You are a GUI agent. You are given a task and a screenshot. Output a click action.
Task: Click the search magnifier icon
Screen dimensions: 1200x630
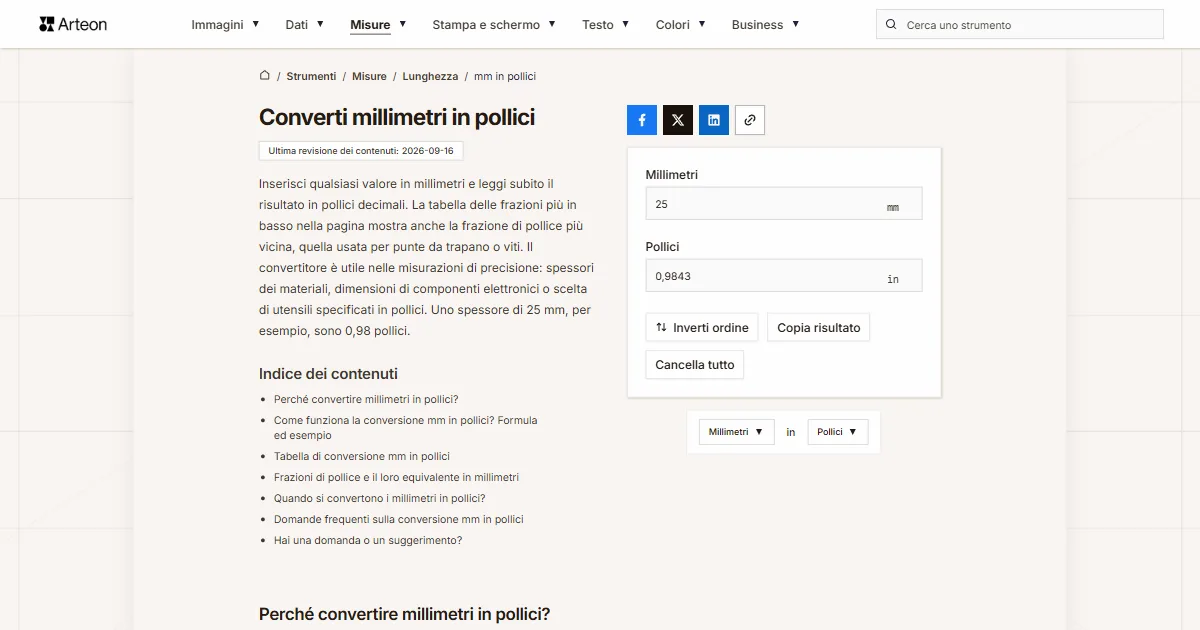[x=891, y=25]
